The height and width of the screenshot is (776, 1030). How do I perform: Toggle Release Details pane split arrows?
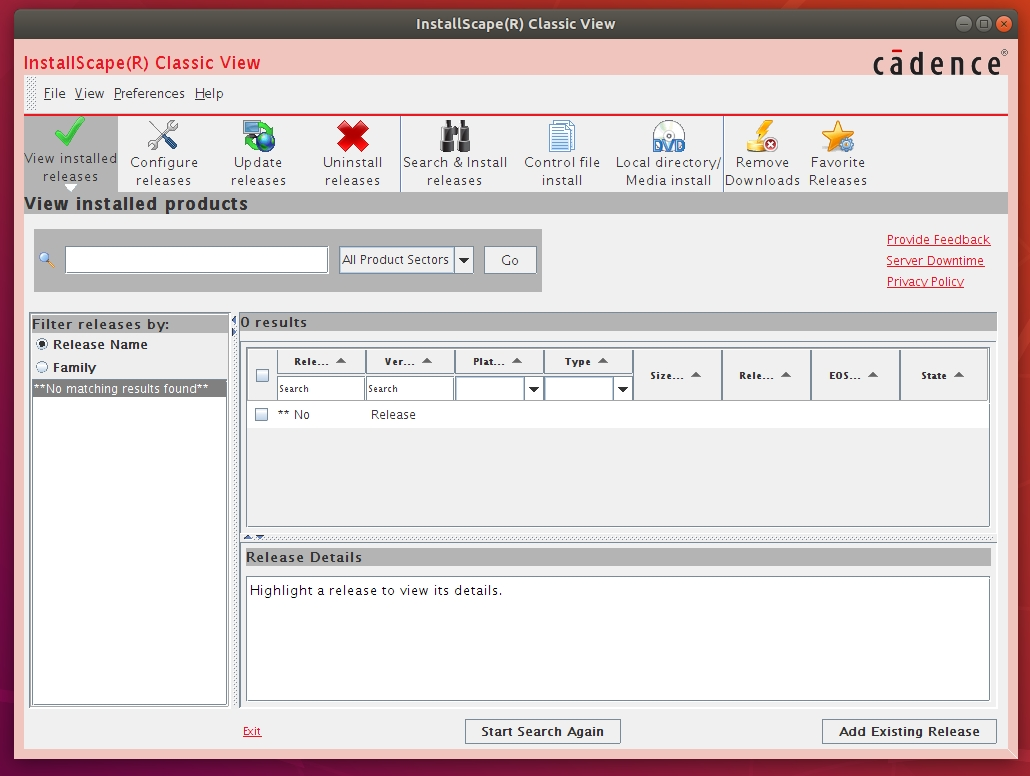(x=254, y=537)
